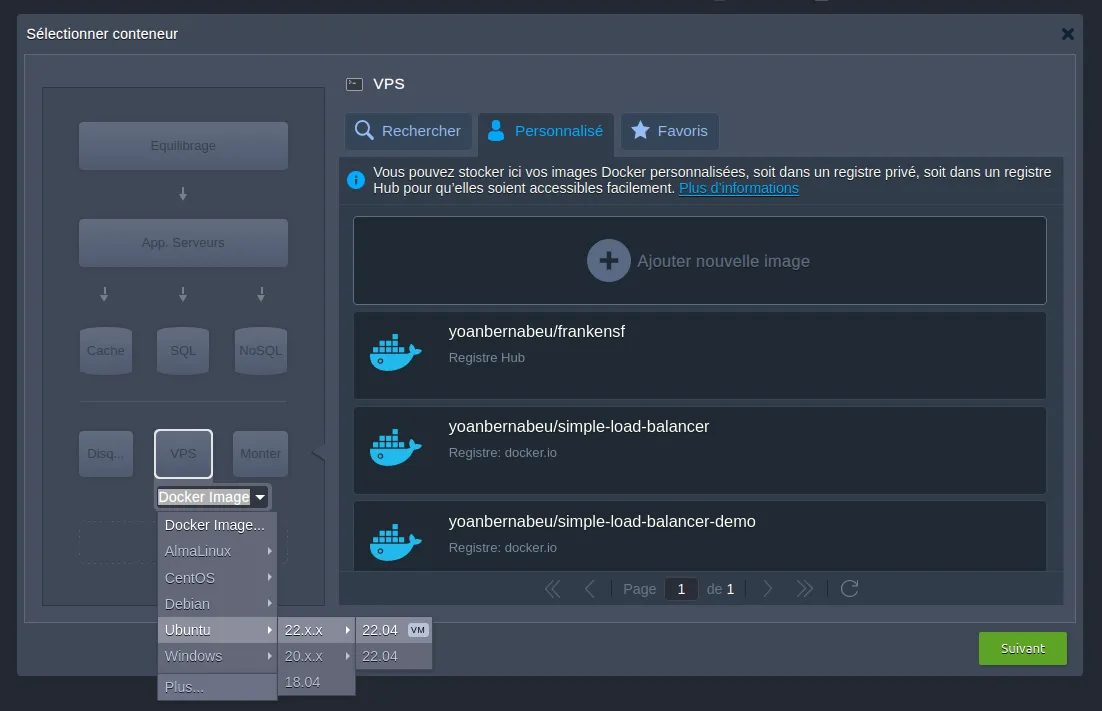Open the Plus d'informations link

tap(738, 188)
